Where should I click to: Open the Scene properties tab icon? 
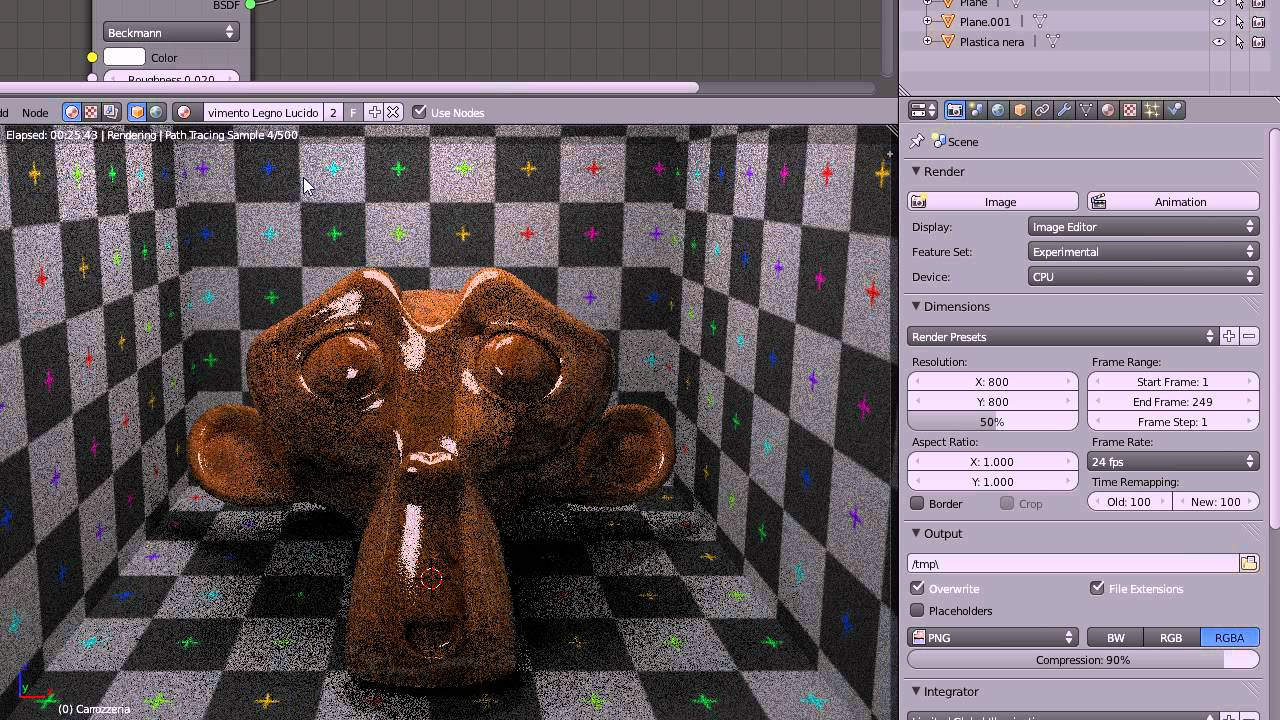pyautogui.click(x=977, y=110)
